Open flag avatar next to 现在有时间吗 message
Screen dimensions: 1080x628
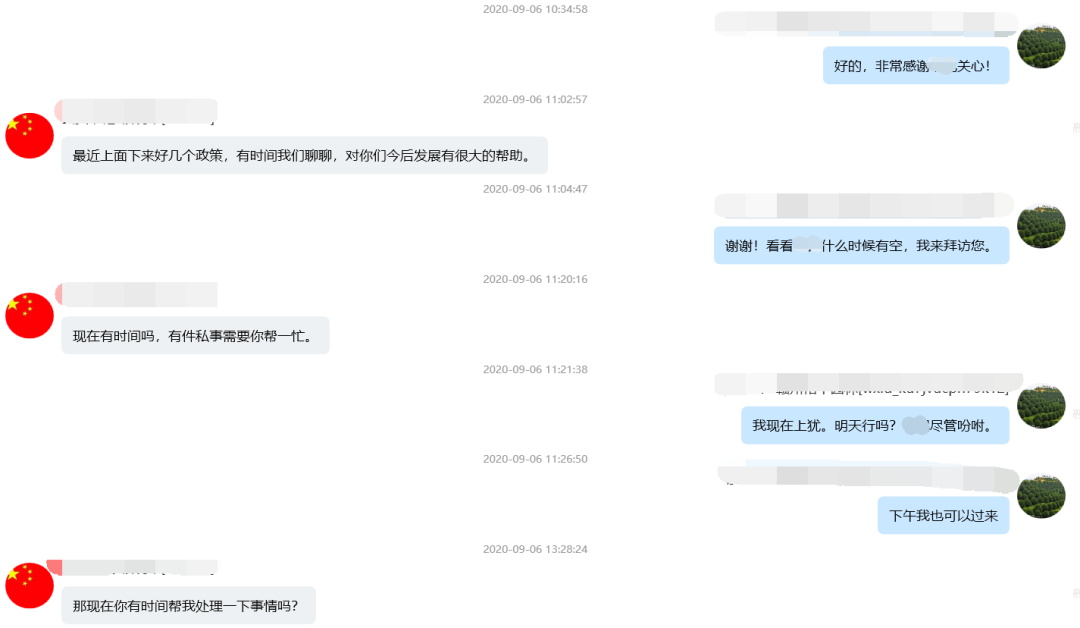click(30, 315)
